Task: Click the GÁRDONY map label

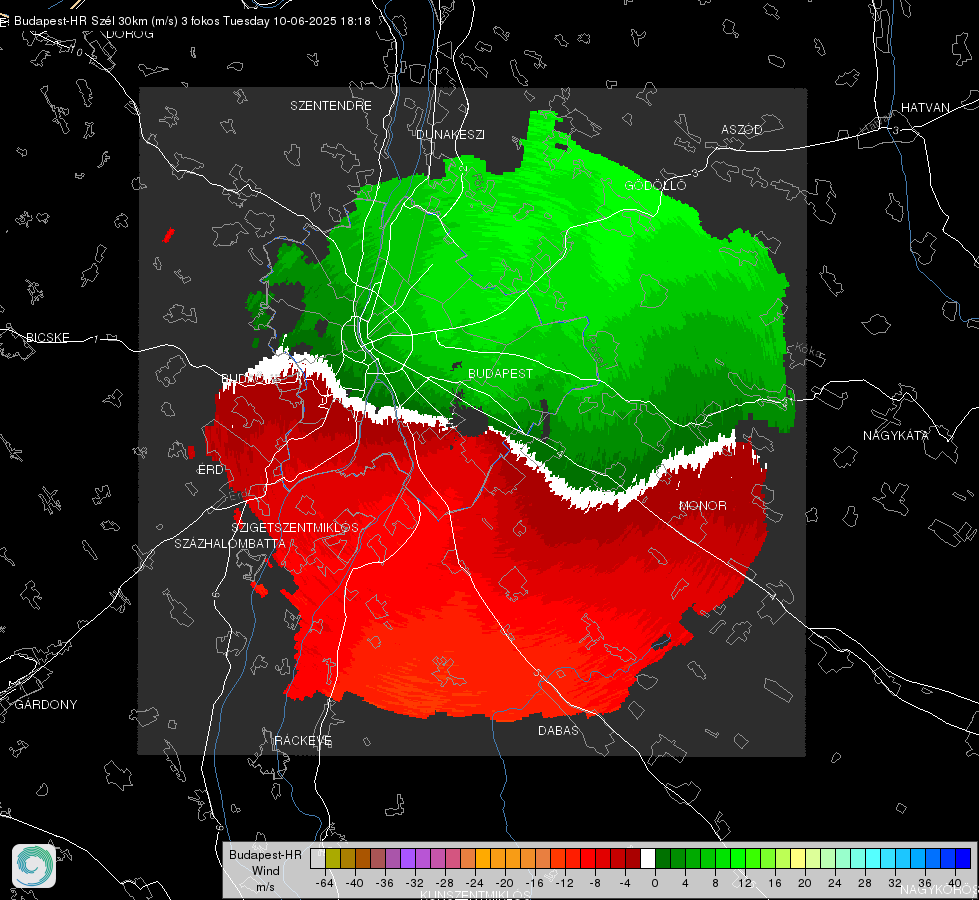Action: pyautogui.click(x=46, y=705)
